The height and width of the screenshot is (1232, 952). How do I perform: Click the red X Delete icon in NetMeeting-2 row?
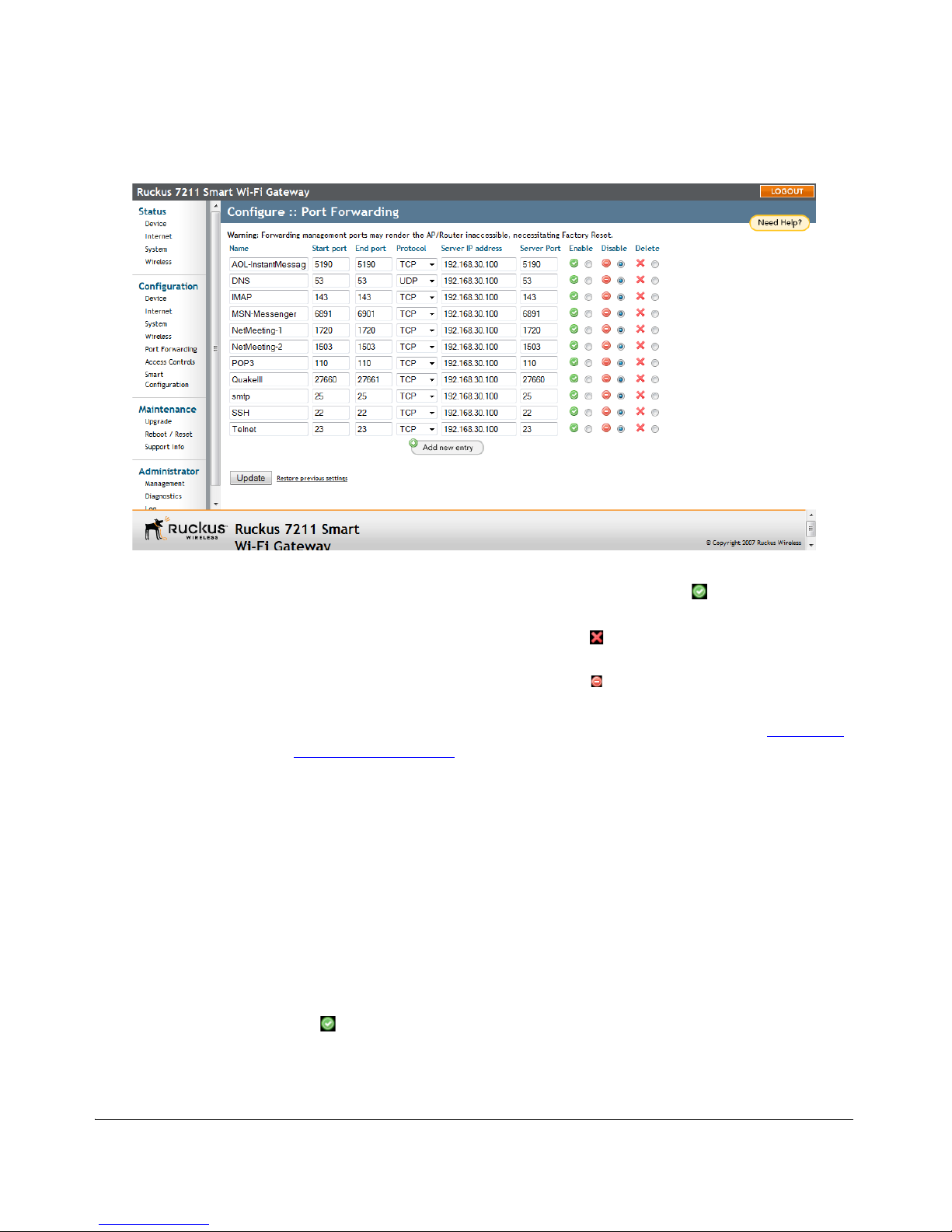point(640,346)
